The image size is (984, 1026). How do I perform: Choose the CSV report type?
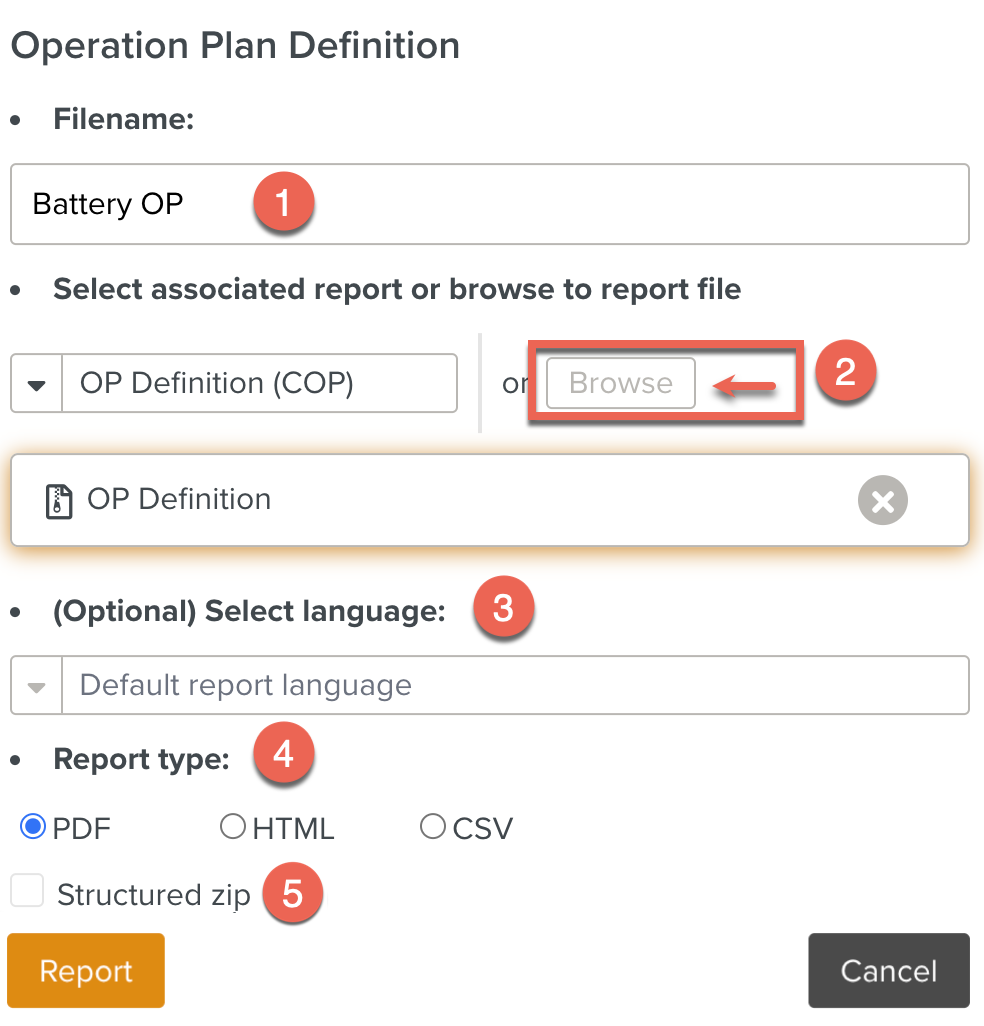point(433,827)
